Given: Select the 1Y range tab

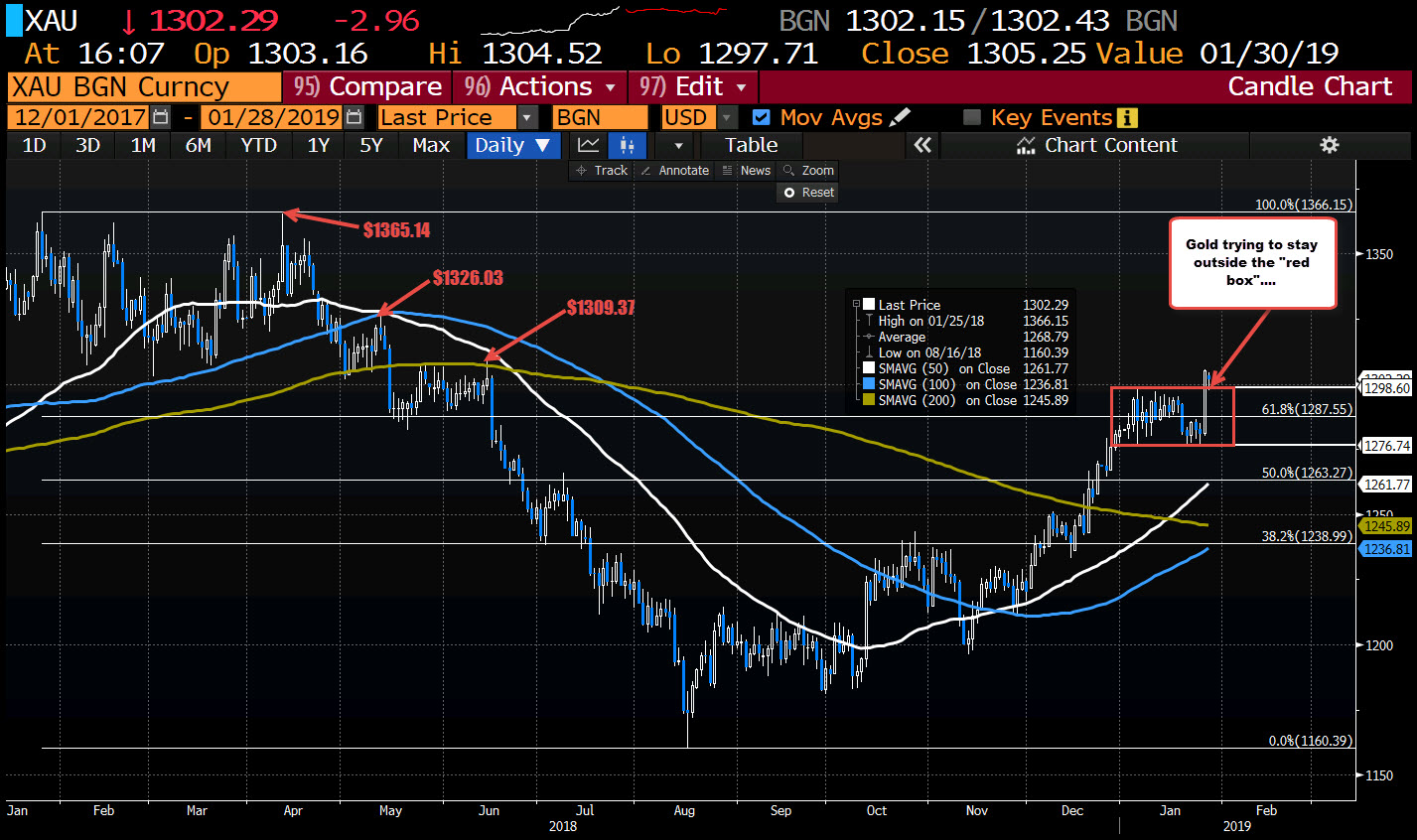Looking at the screenshot, I should (x=318, y=145).
